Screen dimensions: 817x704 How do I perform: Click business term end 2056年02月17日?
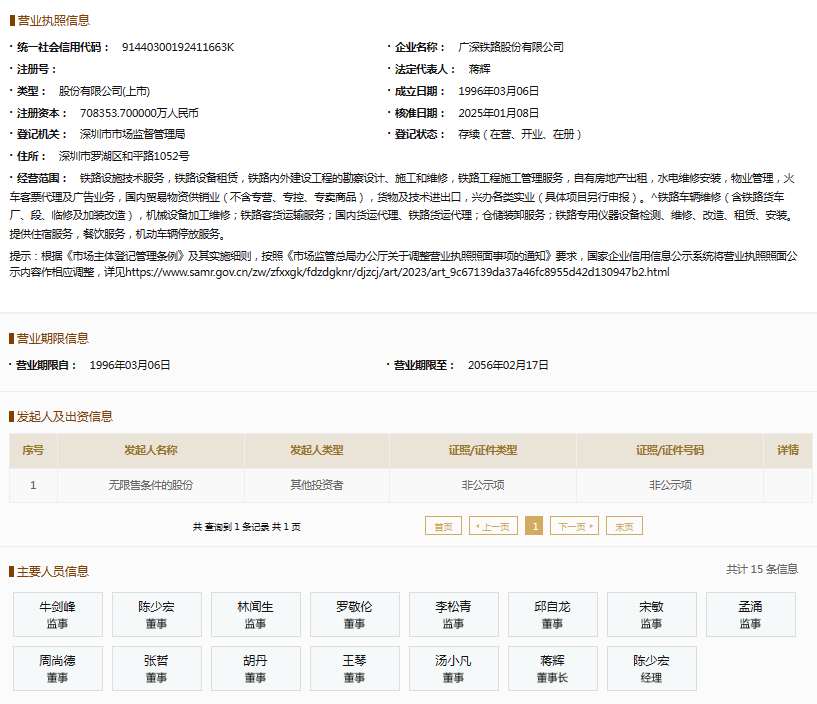(x=508, y=365)
